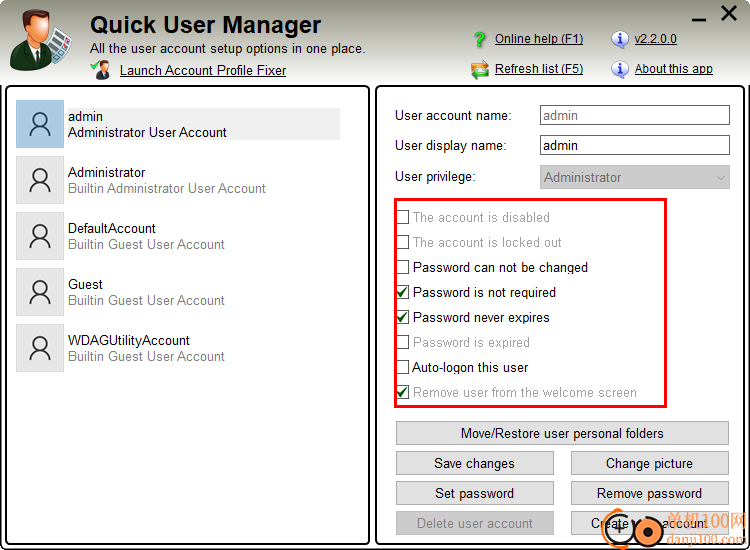Open the User privilege dropdown
Image resolution: width=750 pixels, height=550 pixels.
pyautogui.click(x=635, y=177)
